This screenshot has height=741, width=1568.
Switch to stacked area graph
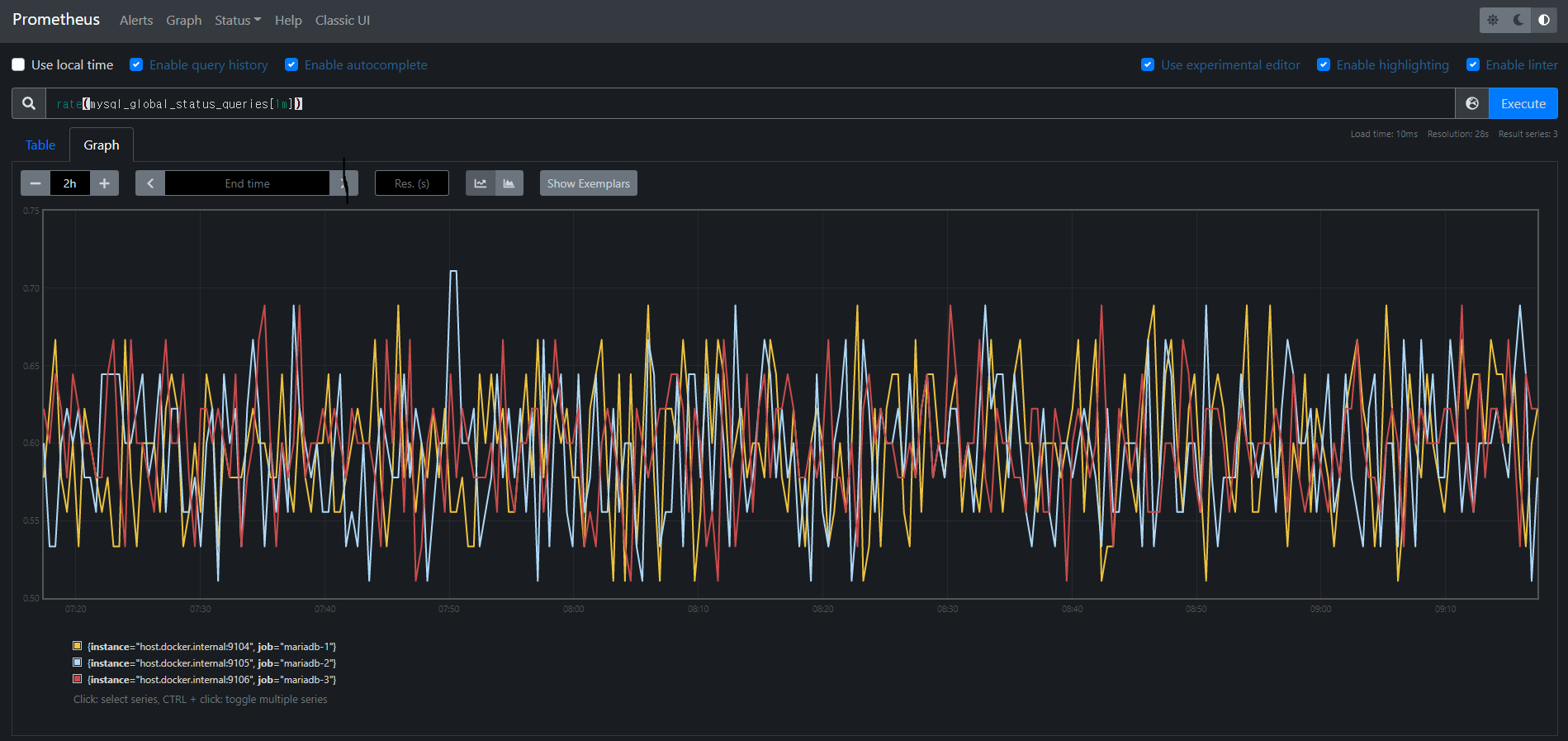pyautogui.click(x=509, y=183)
